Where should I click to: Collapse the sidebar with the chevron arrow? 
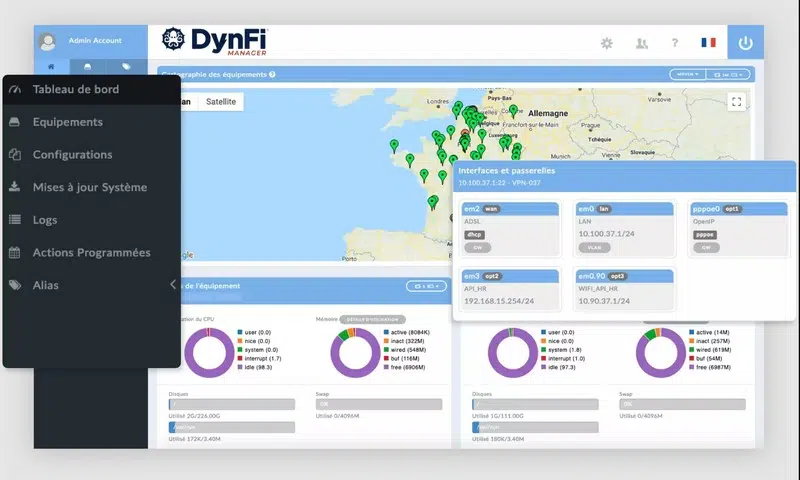tap(173, 285)
